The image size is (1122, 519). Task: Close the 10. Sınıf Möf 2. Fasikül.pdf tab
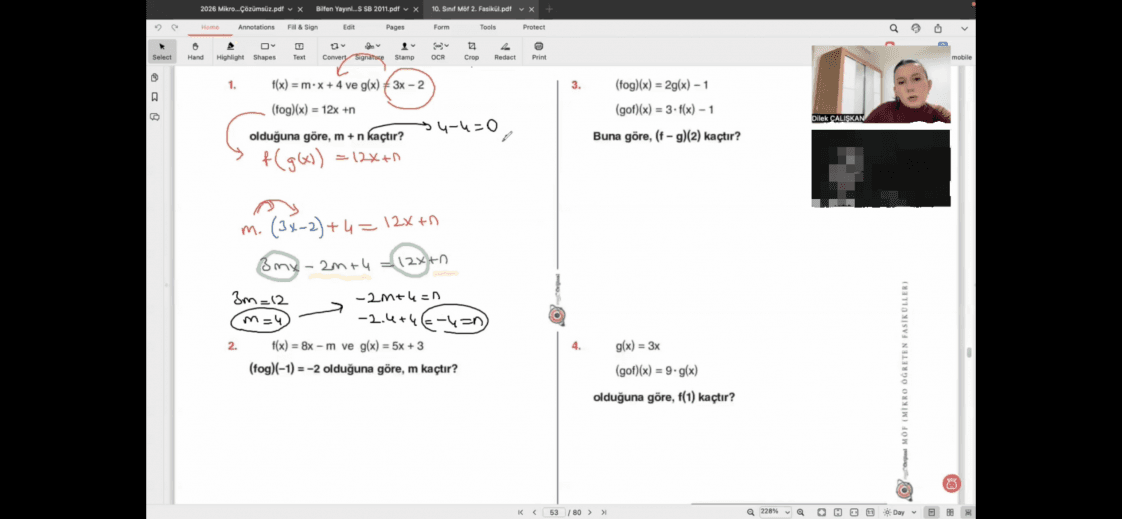point(531,9)
